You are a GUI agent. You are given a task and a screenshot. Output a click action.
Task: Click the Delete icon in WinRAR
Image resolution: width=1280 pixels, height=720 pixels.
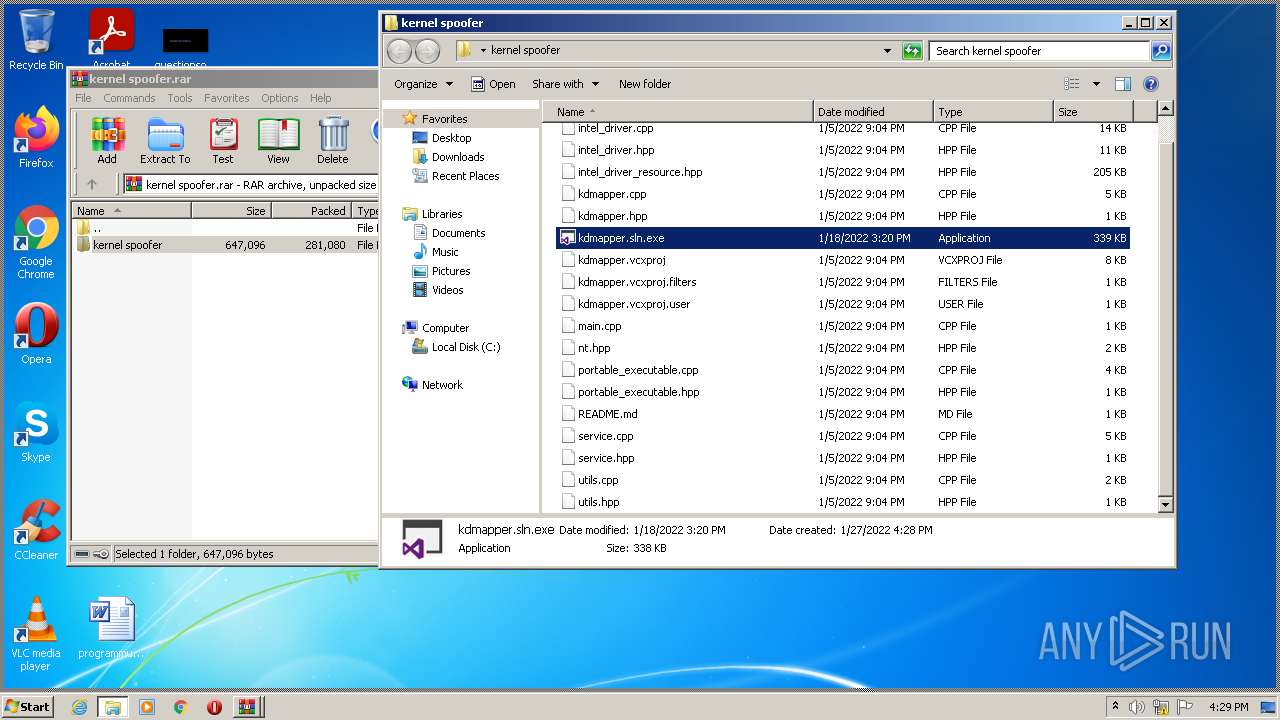[x=333, y=141]
